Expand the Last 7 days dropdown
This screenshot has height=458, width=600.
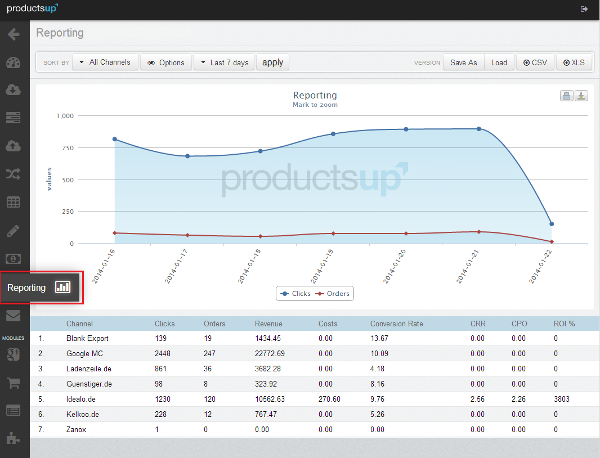tap(225, 62)
